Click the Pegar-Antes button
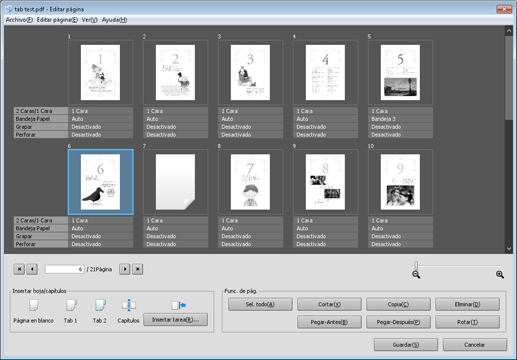 pos(329,322)
